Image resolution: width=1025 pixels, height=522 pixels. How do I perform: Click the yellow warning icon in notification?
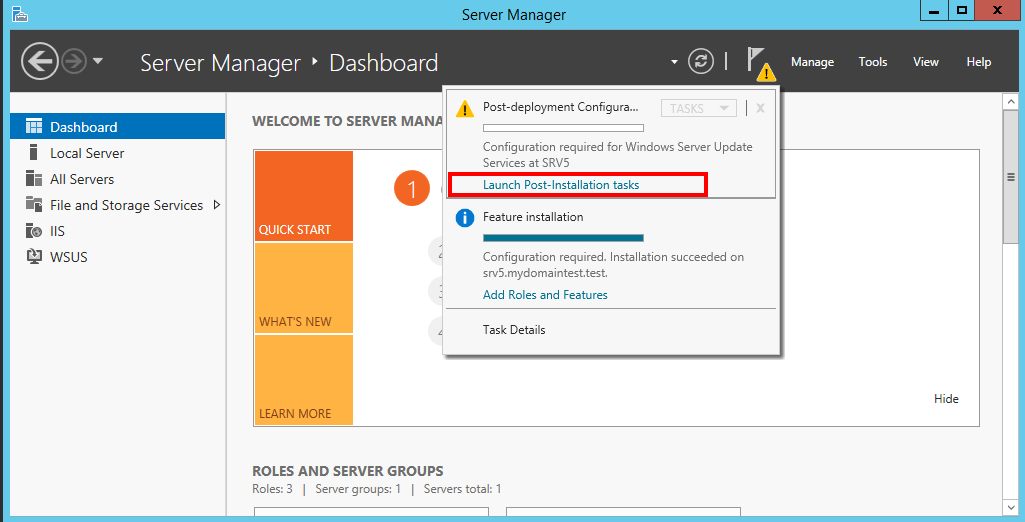tap(464, 108)
